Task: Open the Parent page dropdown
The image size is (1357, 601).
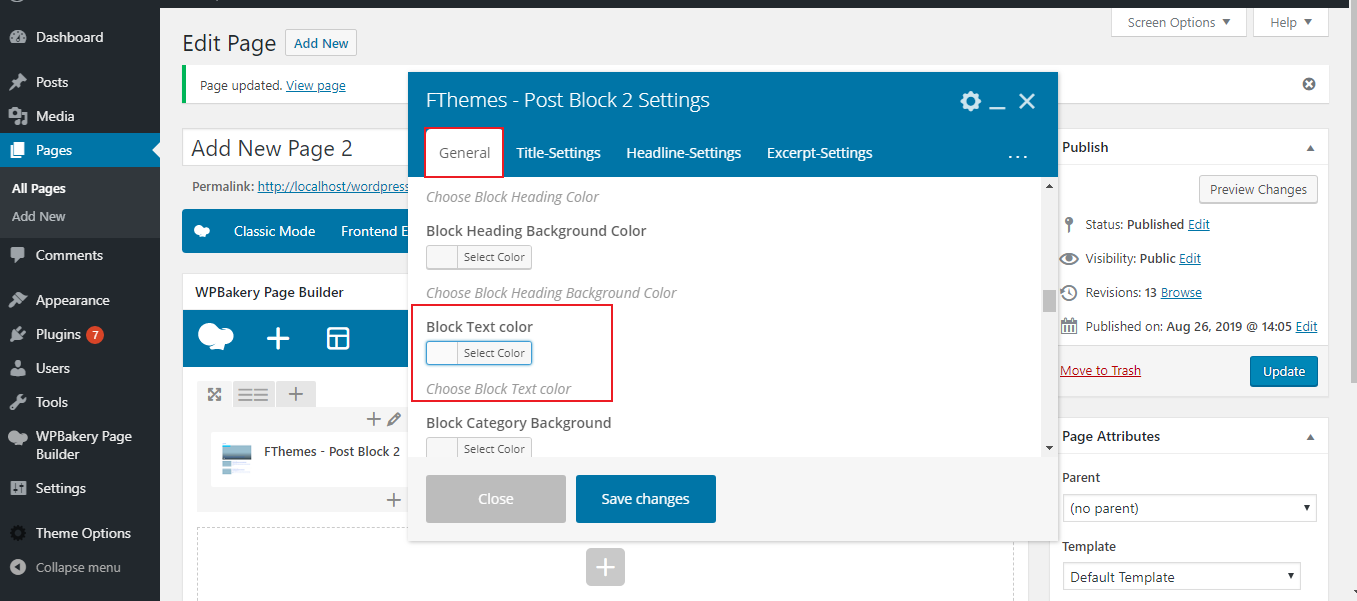Action: point(1188,509)
